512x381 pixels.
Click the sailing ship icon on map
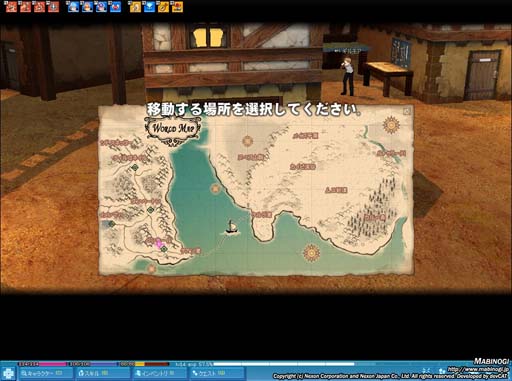point(231,227)
